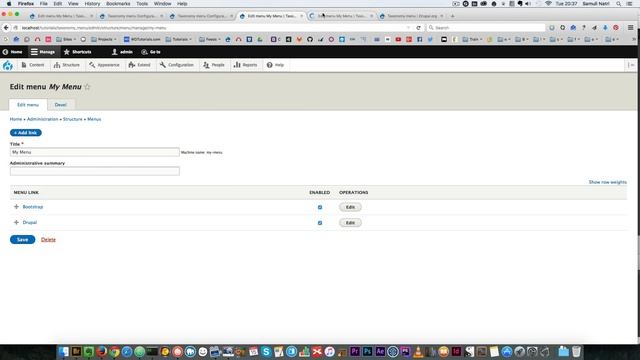Launch Chrome from the dock
The width and height of the screenshot is (640, 360).
point(114,351)
